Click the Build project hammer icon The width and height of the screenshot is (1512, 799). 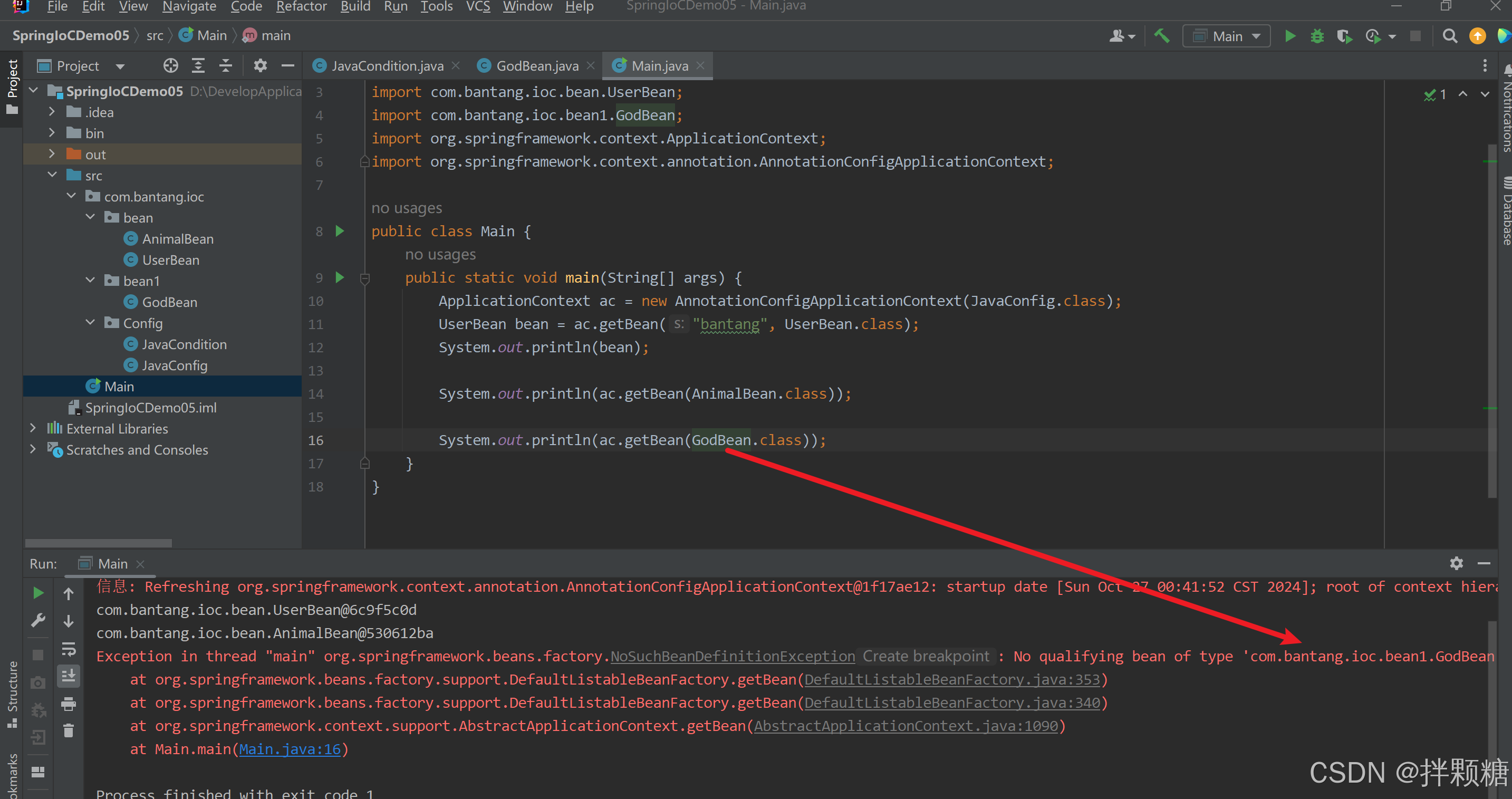pyautogui.click(x=1162, y=36)
